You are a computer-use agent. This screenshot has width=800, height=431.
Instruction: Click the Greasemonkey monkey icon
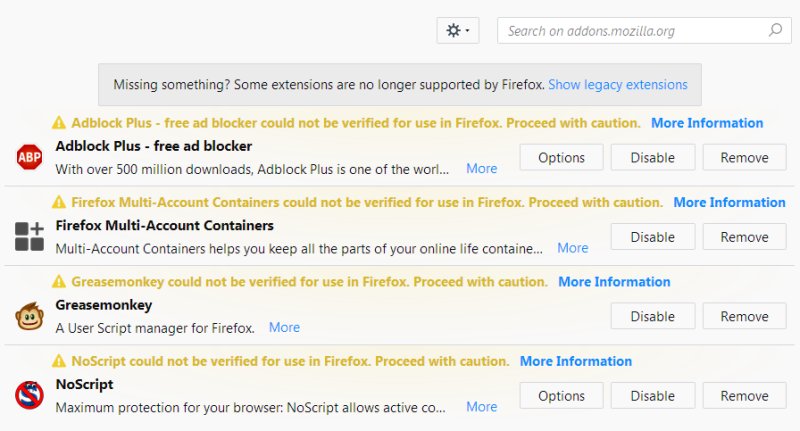tap(29, 317)
